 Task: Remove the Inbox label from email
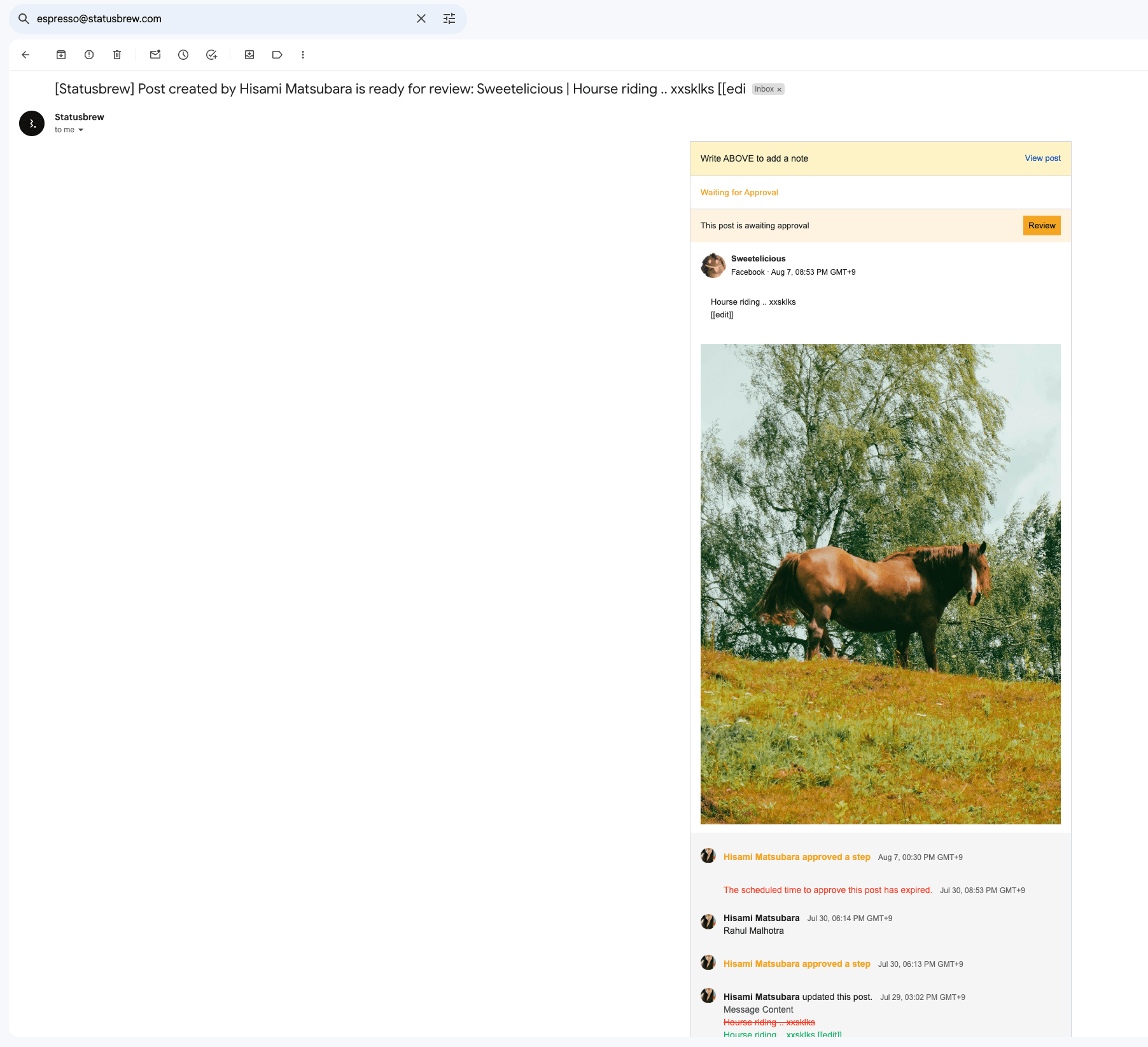coord(780,90)
